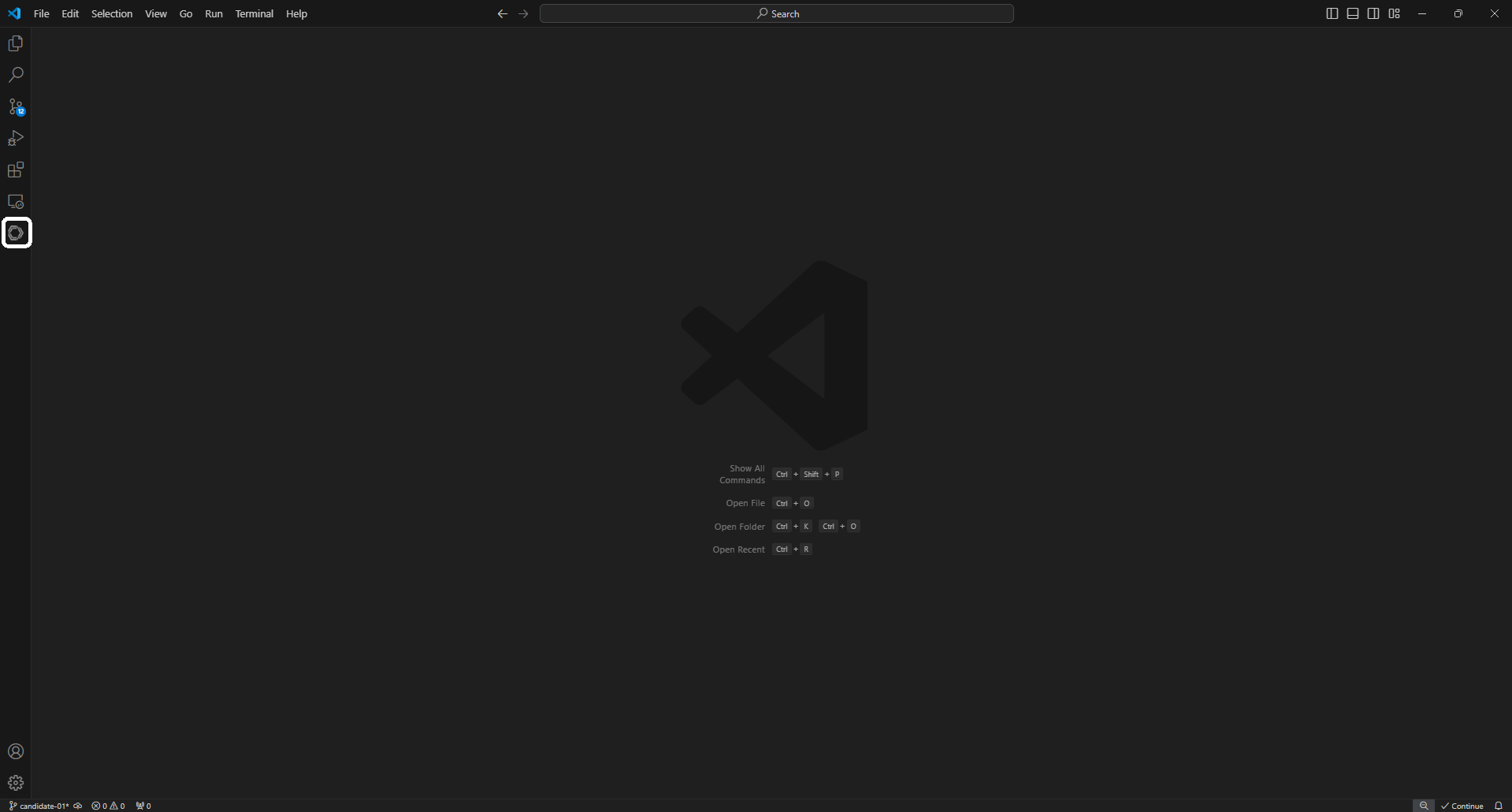Go back with the left arrow
The height and width of the screenshot is (812, 1512).
point(503,13)
